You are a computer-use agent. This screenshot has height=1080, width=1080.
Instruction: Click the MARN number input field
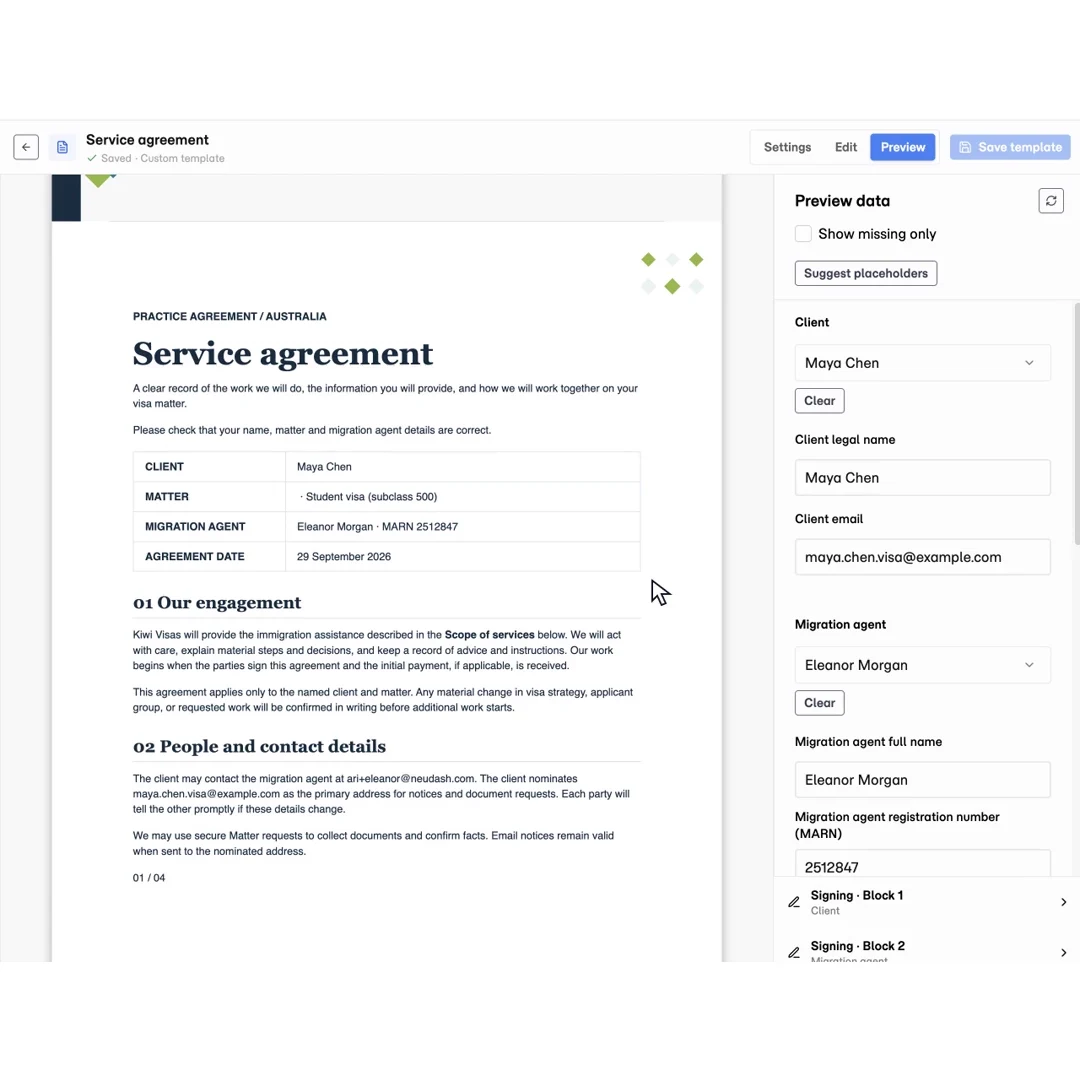coord(922,864)
